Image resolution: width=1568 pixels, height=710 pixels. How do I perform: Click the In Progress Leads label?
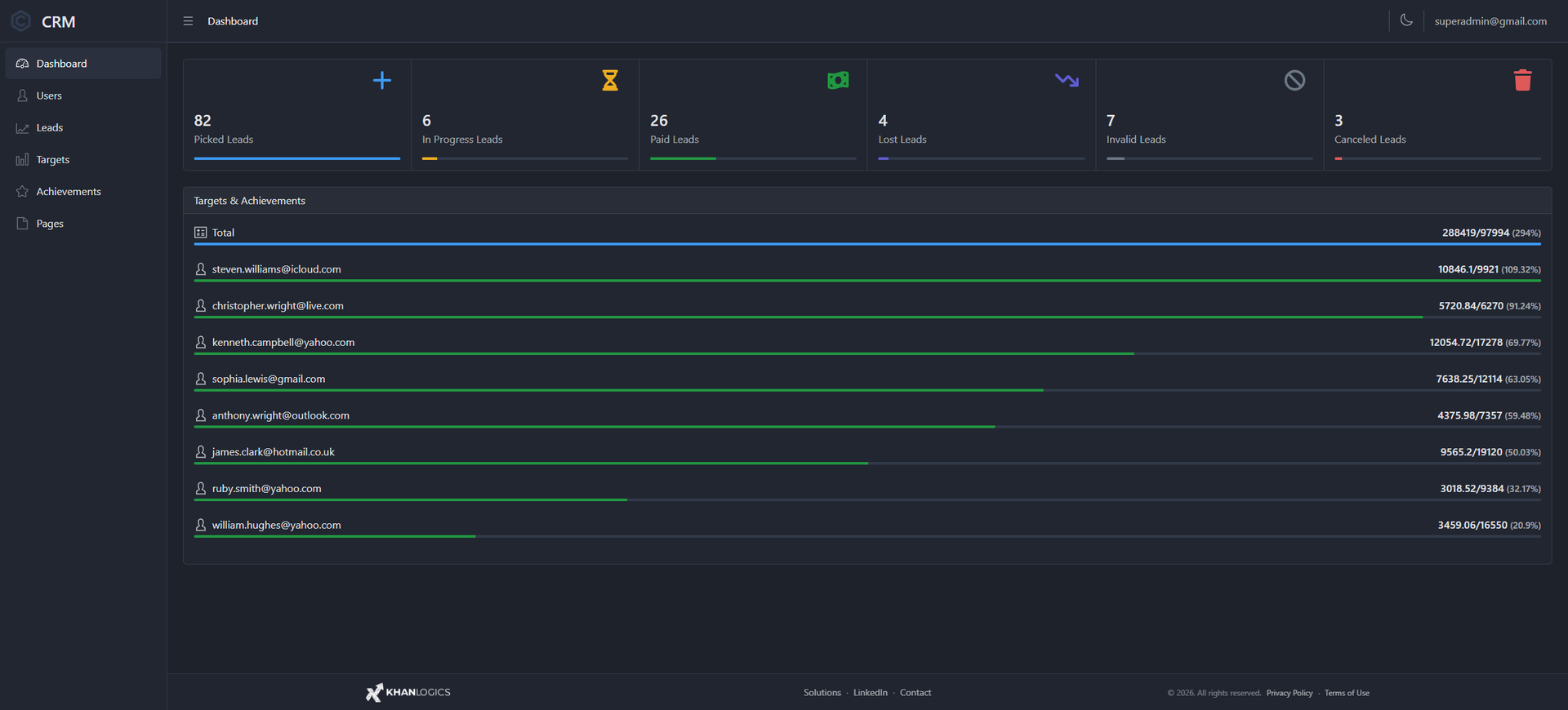462,140
